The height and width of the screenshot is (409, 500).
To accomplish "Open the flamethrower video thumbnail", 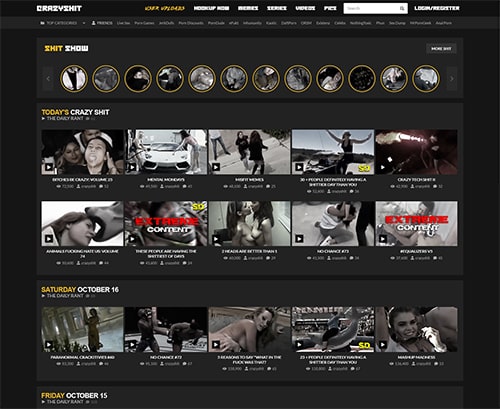I will [x=416, y=152].
